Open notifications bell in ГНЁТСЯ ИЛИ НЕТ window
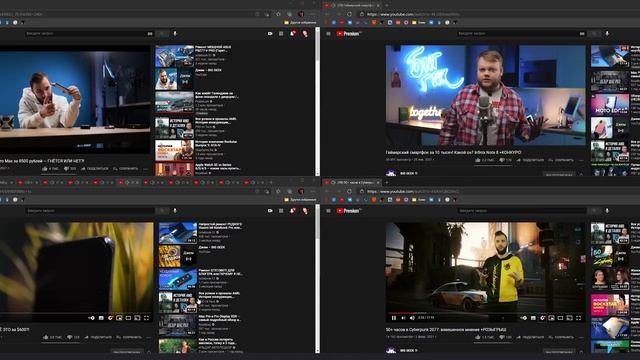This screenshot has width=640, height=360. [293, 33]
